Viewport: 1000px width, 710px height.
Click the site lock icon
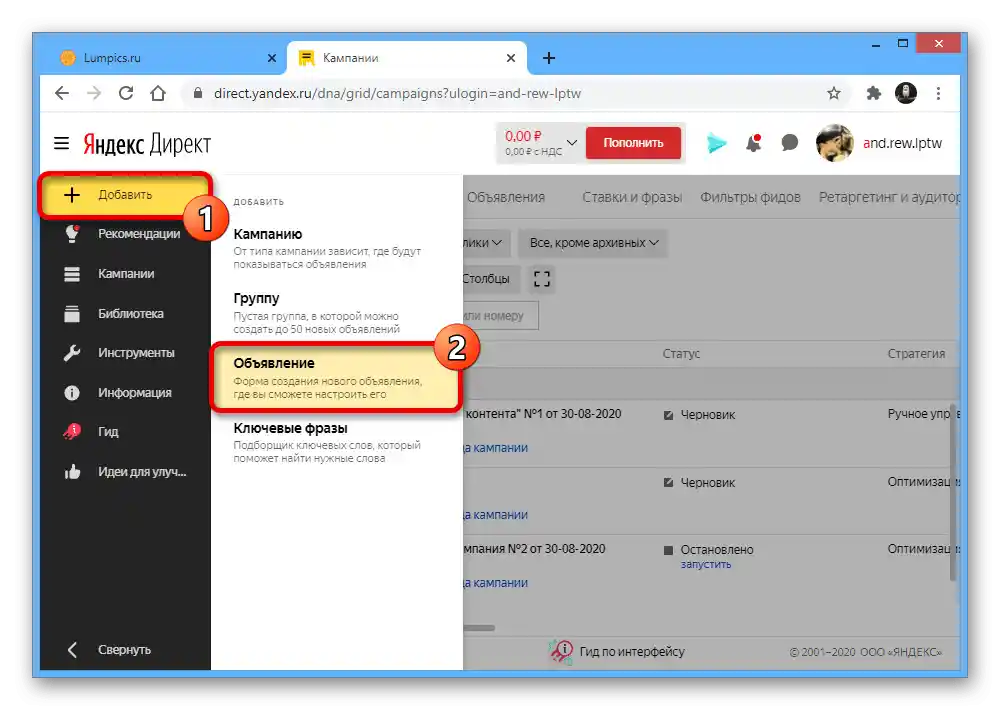pyautogui.click(x=198, y=93)
